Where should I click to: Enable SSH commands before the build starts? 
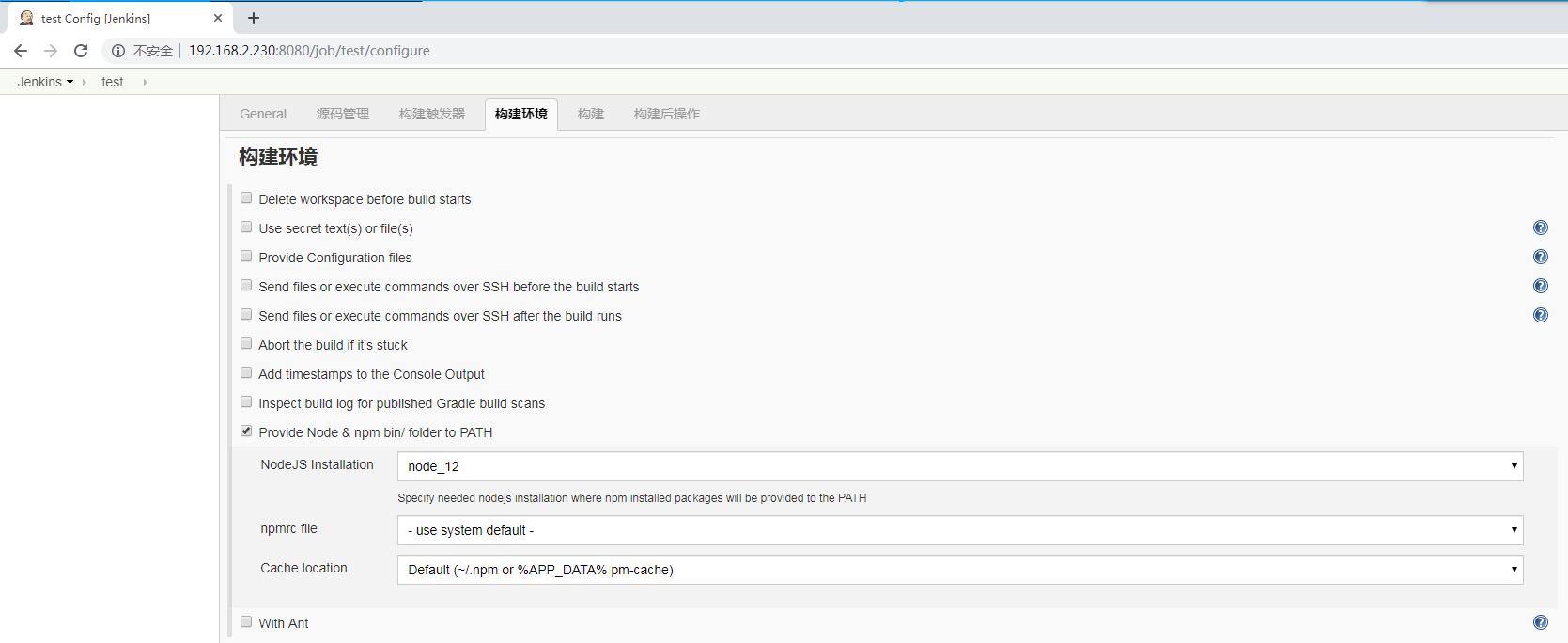[x=246, y=286]
